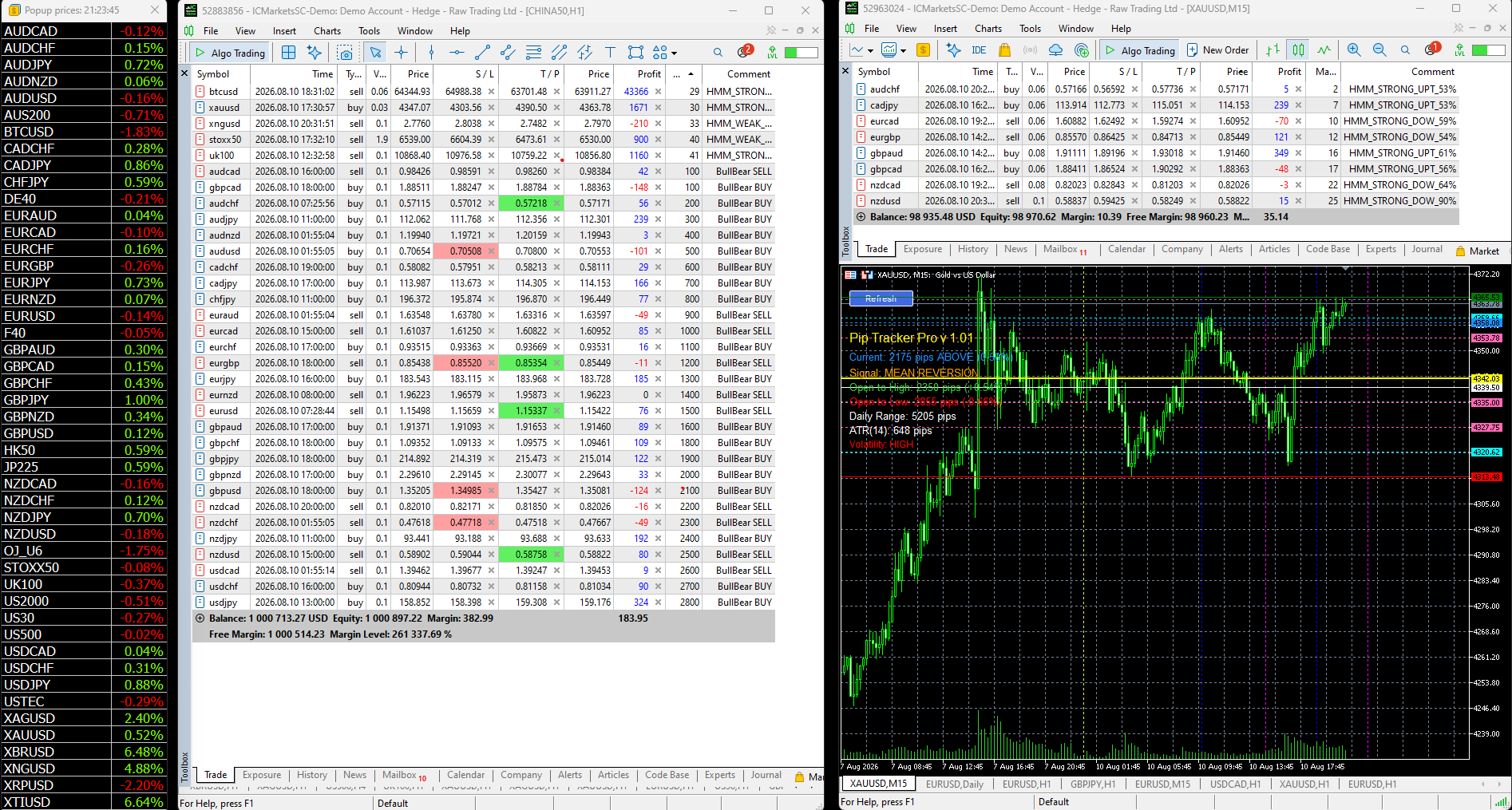Image resolution: width=1512 pixels, height=810 pixels.
Task: Click the sparkle icon in left terminal toolbar
Action: 315,53
